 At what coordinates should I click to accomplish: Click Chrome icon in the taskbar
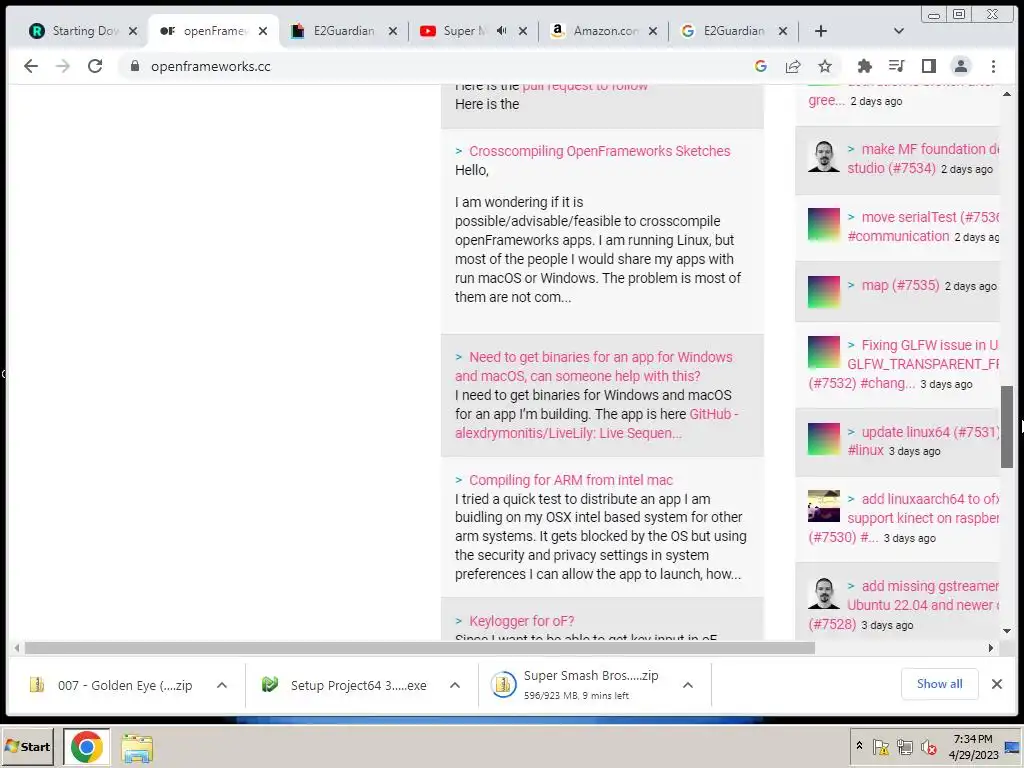click(x=86, y=746)
